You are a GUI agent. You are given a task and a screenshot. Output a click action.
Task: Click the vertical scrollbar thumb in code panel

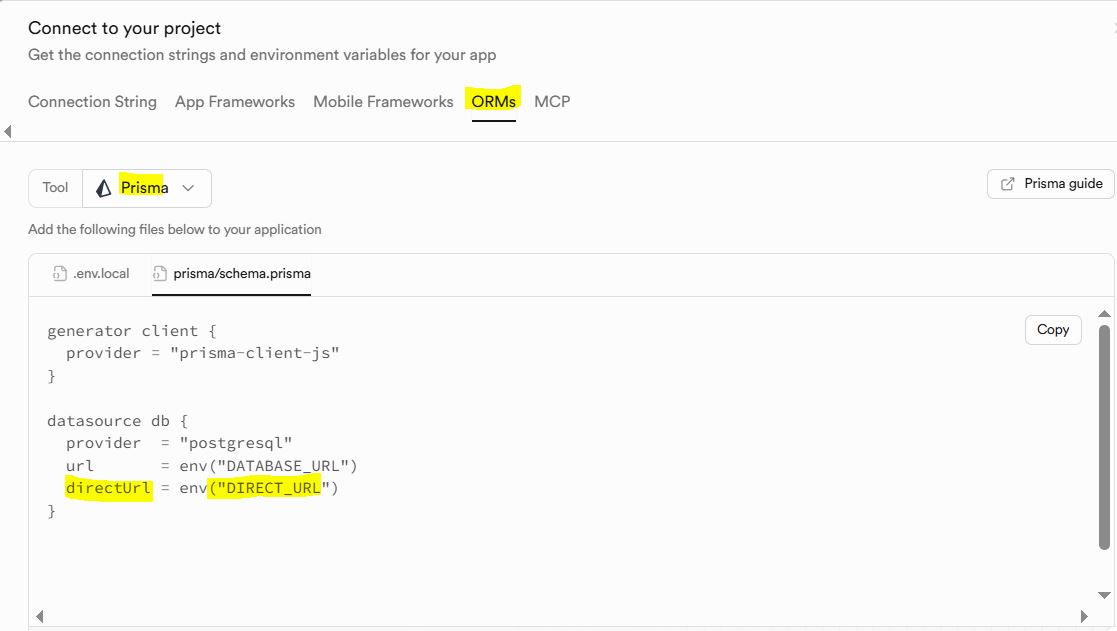click(1104, 436)
